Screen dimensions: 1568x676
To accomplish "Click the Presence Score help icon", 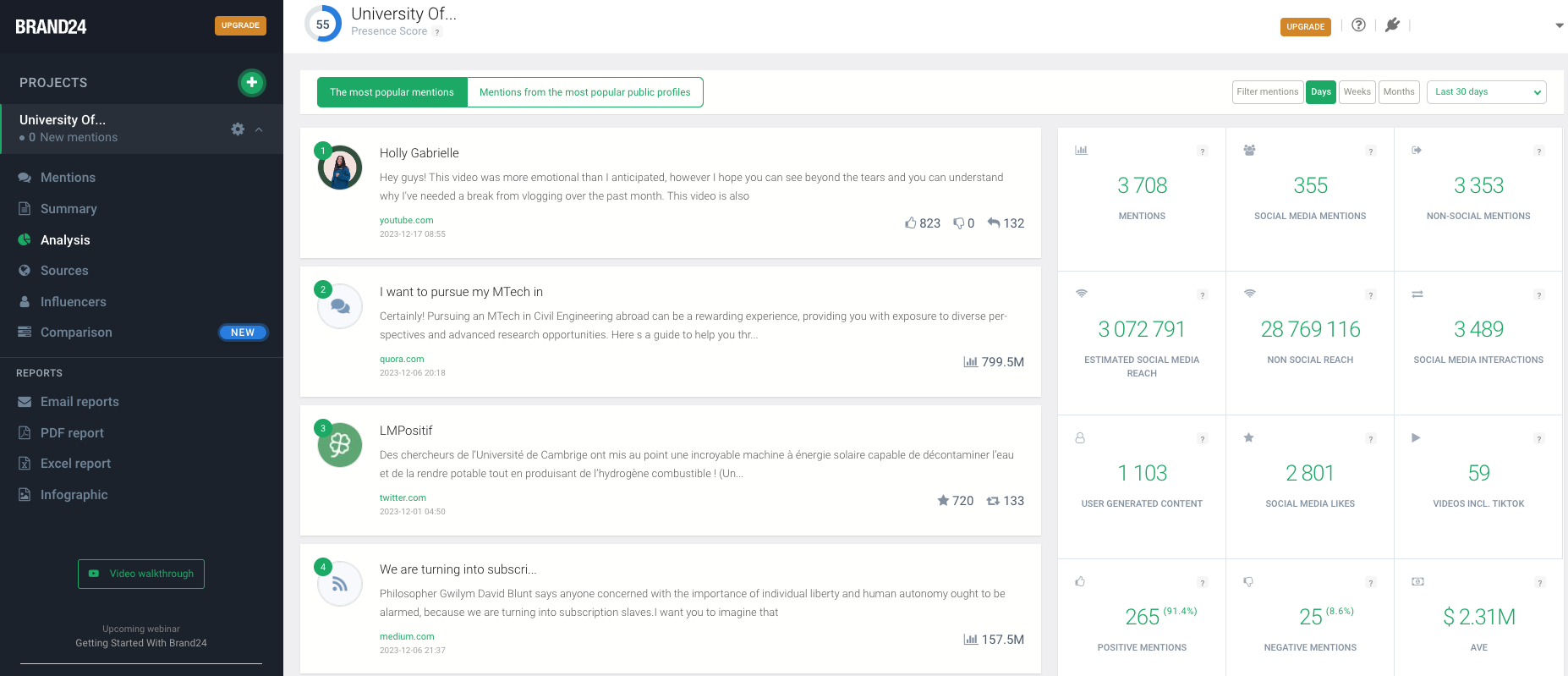I will pos(437,32).
